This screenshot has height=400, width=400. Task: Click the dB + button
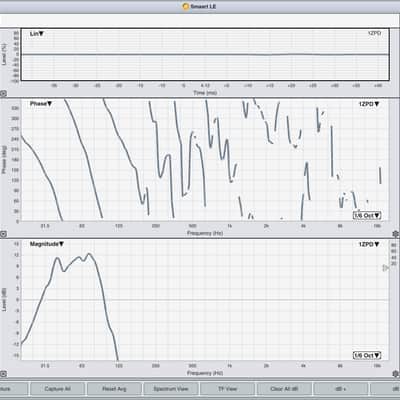coord(341,389)
